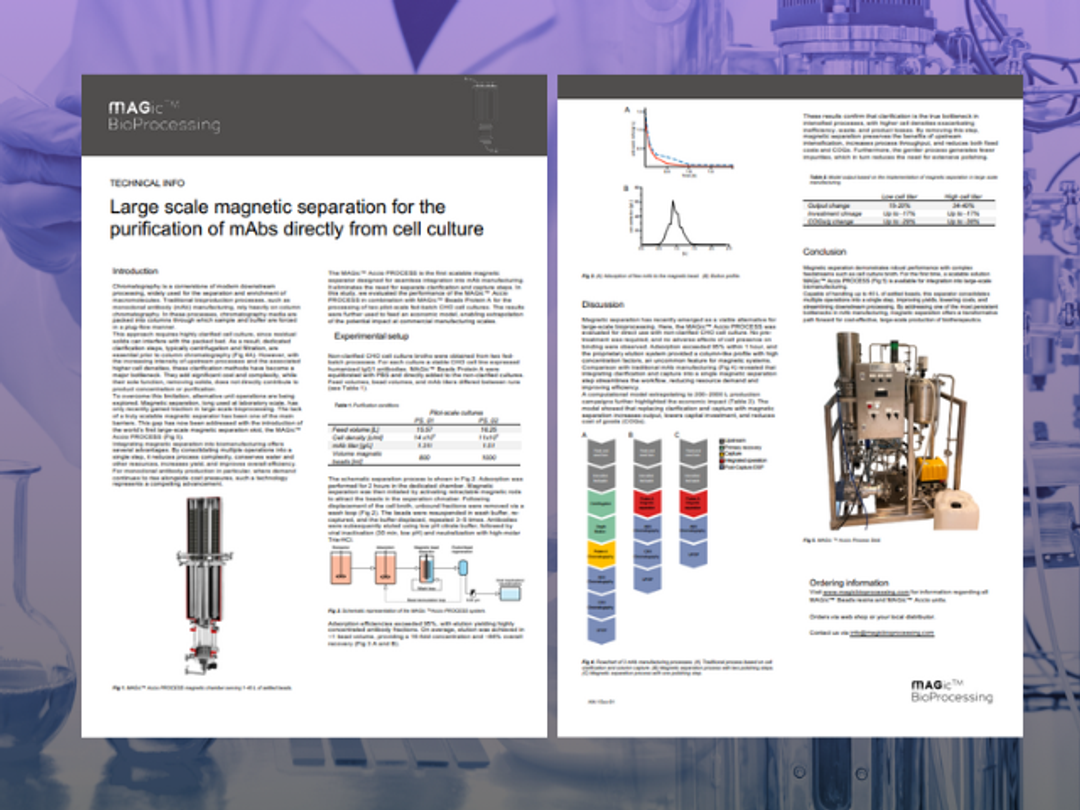
Task: Open the website link in Ordering information
Action: click(866, 592)
